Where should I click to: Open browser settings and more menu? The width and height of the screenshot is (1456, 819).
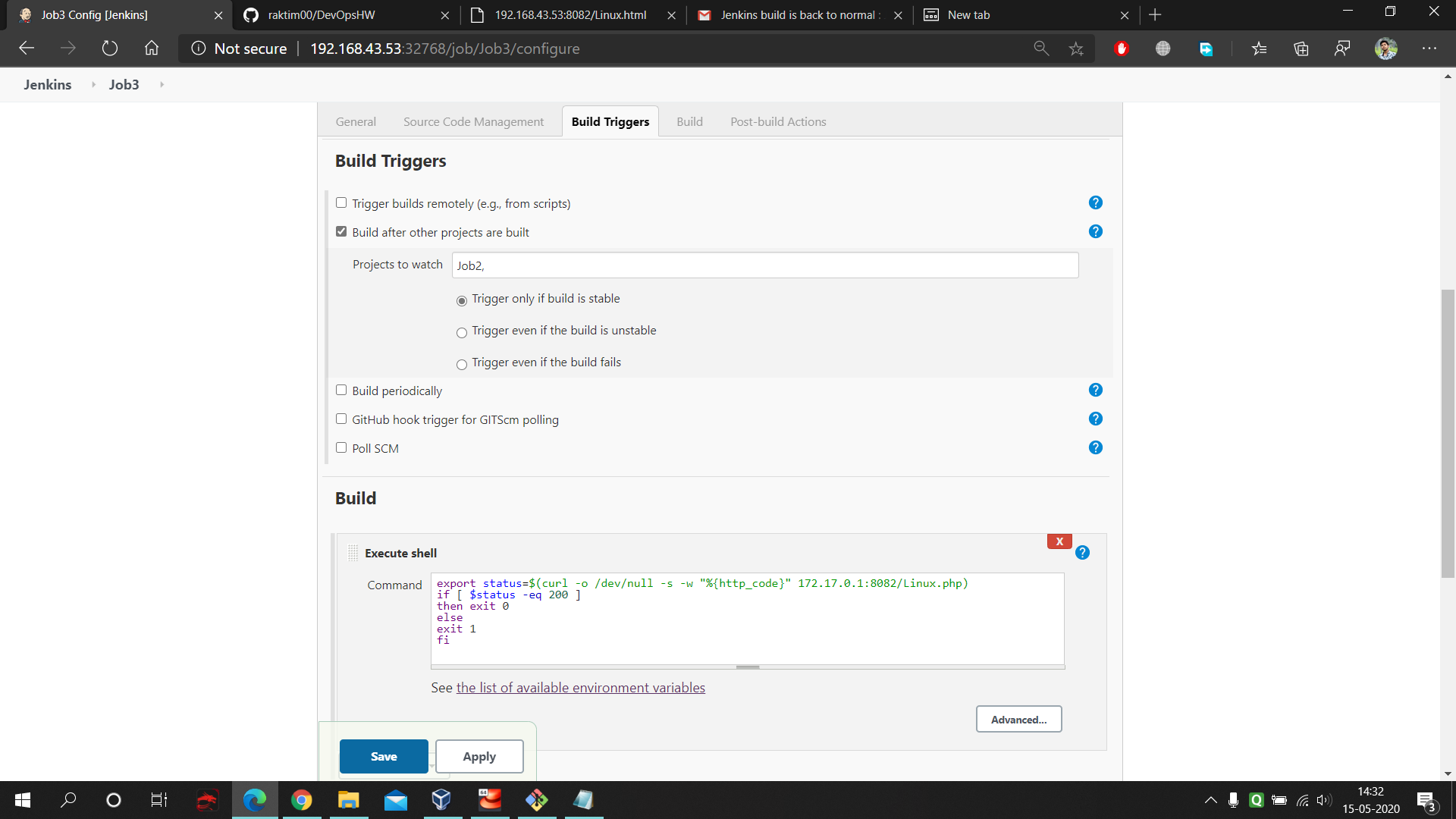click(1429, 49)
